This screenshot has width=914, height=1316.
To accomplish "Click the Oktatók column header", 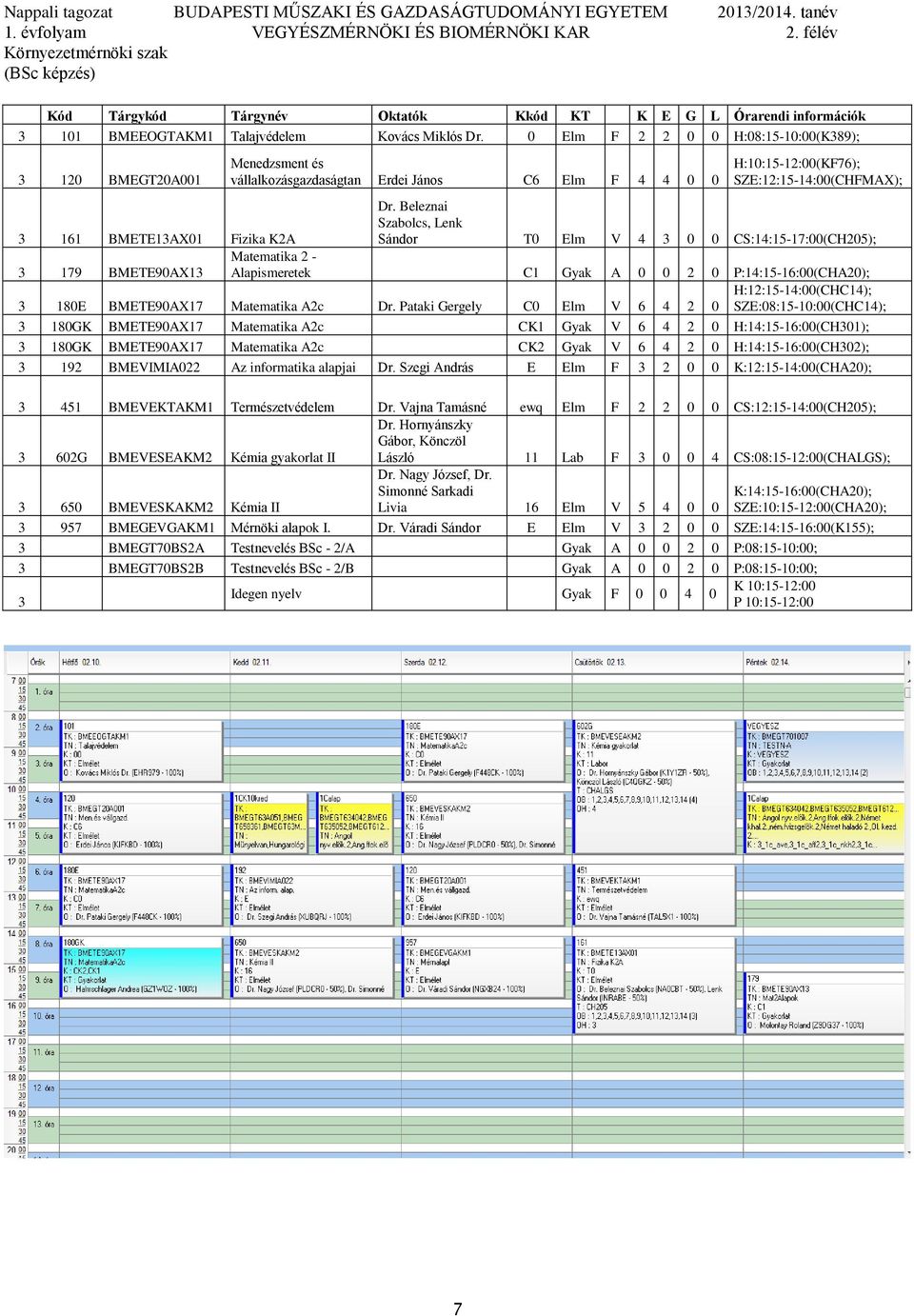I will pyautogui.click(x=403, y=116).
